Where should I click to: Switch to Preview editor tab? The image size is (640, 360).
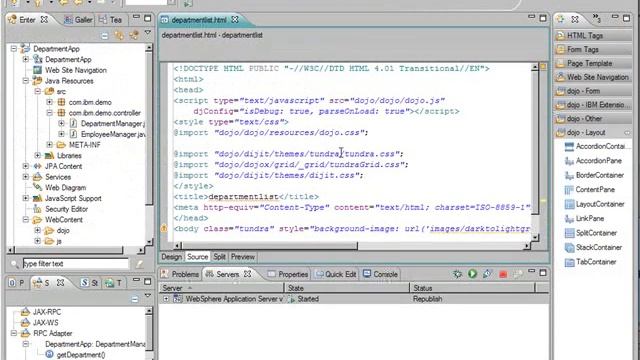click(242, 257)
